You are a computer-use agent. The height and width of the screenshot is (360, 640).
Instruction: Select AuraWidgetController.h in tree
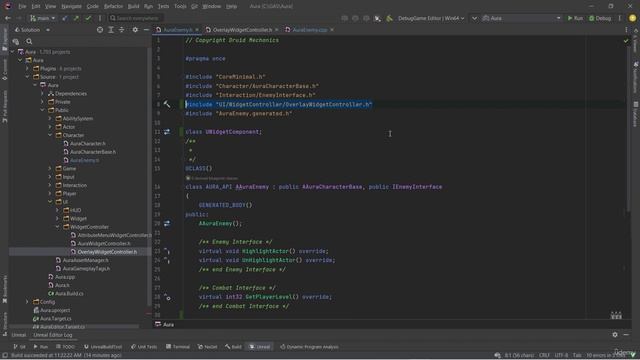click(x=101, y=244)
